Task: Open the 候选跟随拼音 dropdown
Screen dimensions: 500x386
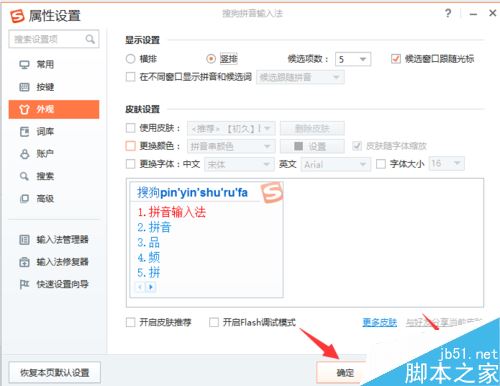Action: [x=300, y=77]
